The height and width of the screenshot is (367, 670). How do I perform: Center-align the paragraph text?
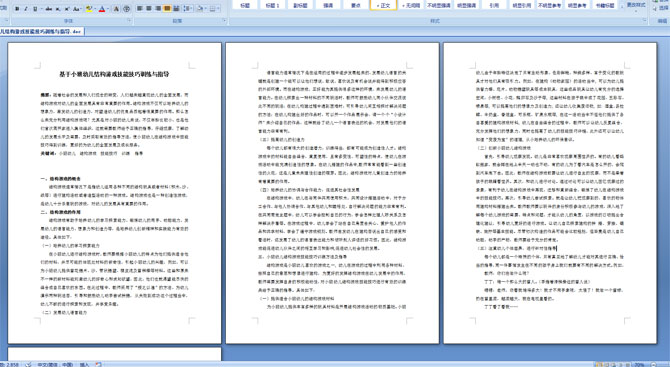(149, 8)
